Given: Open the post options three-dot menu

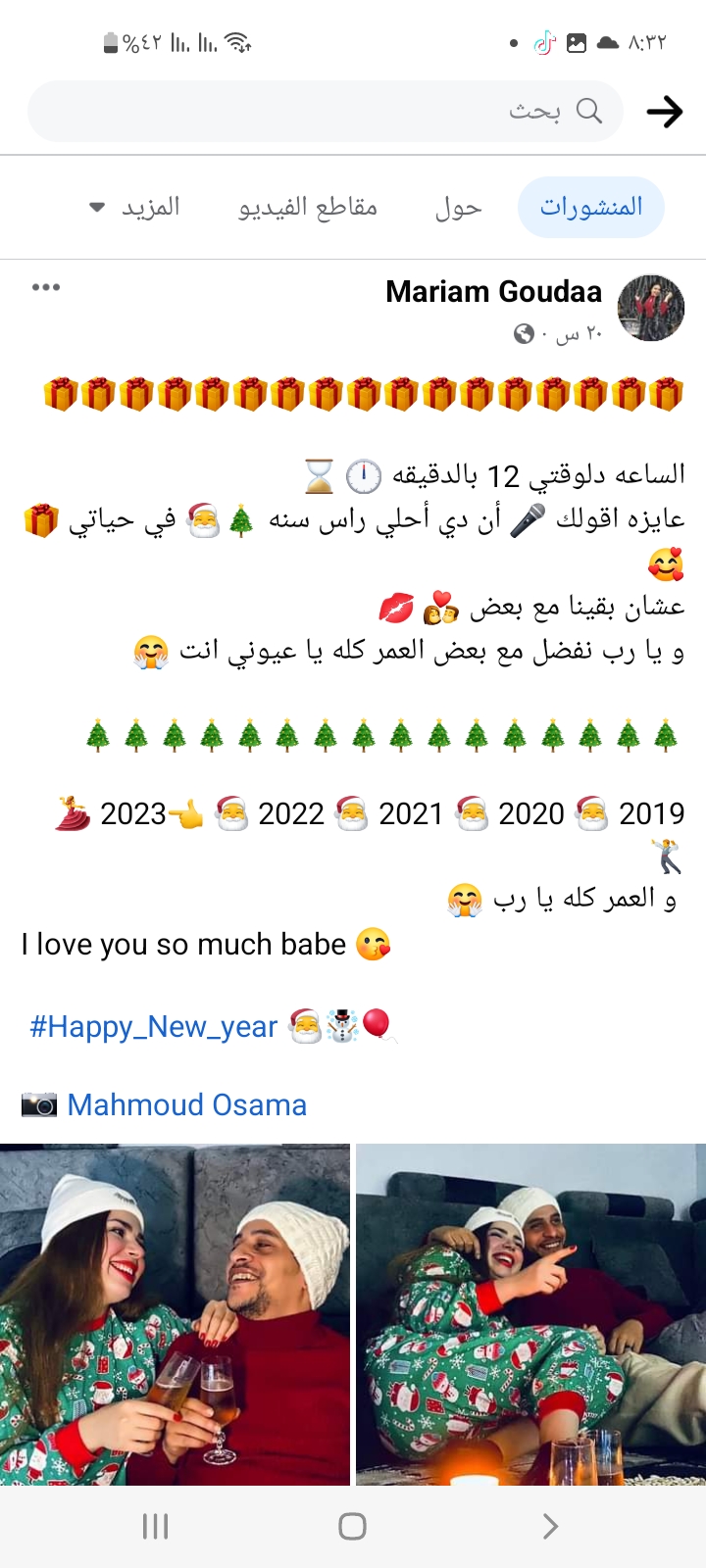Looking at the screenshot, I should coord(45,287).
